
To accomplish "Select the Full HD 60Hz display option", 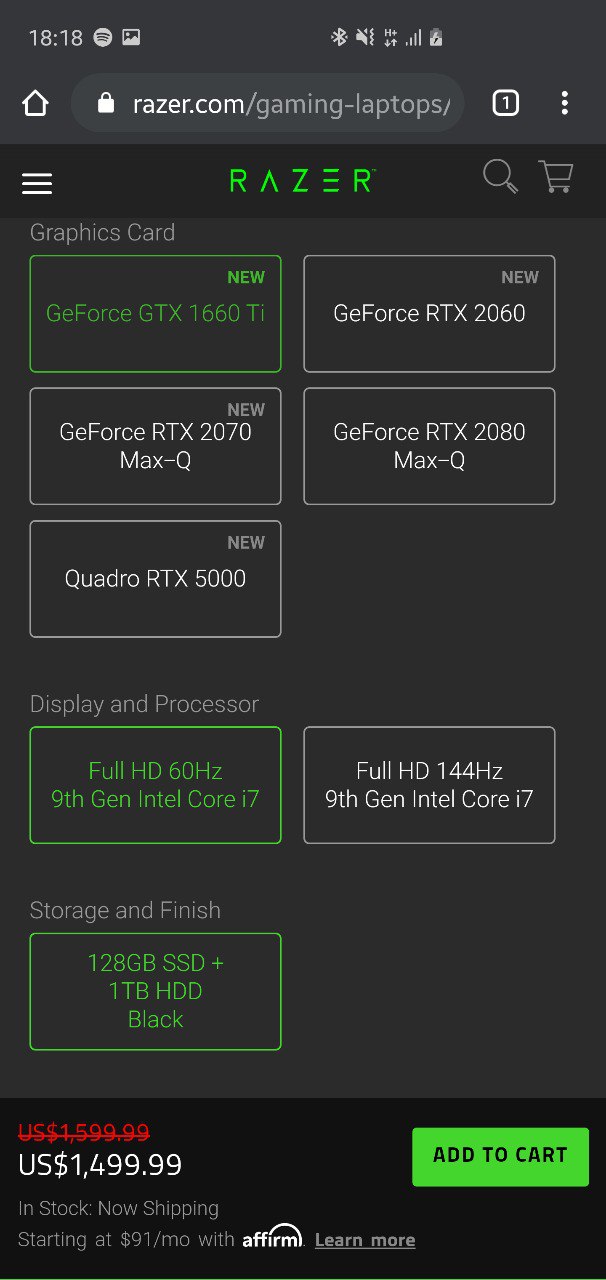I will click(155, 785).
